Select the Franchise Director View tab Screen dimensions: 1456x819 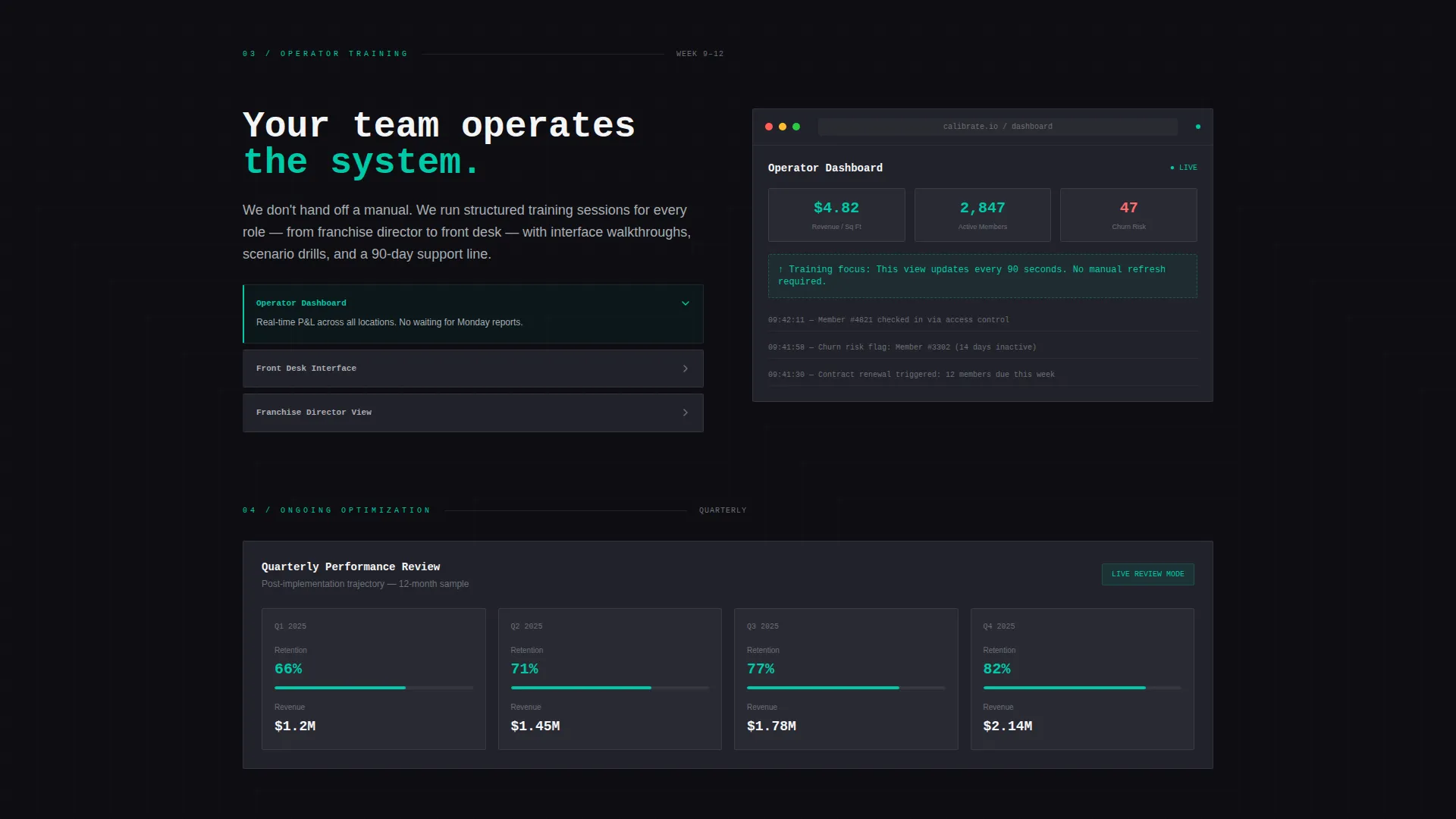(x=473, y=413)
